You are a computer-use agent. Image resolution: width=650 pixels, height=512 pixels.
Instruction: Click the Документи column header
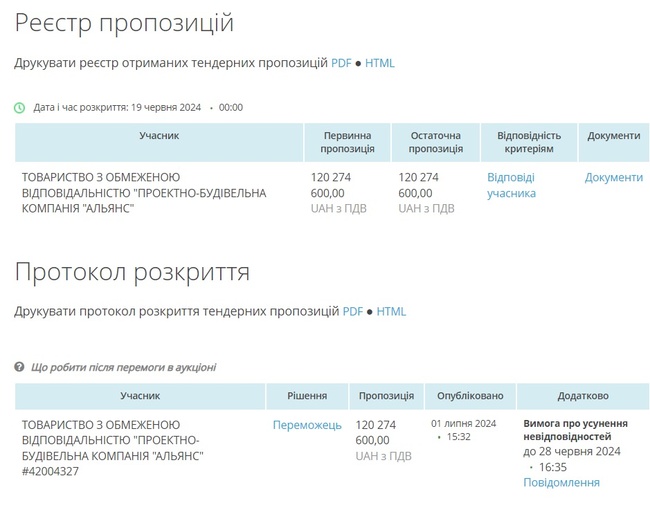pos(614,142)
